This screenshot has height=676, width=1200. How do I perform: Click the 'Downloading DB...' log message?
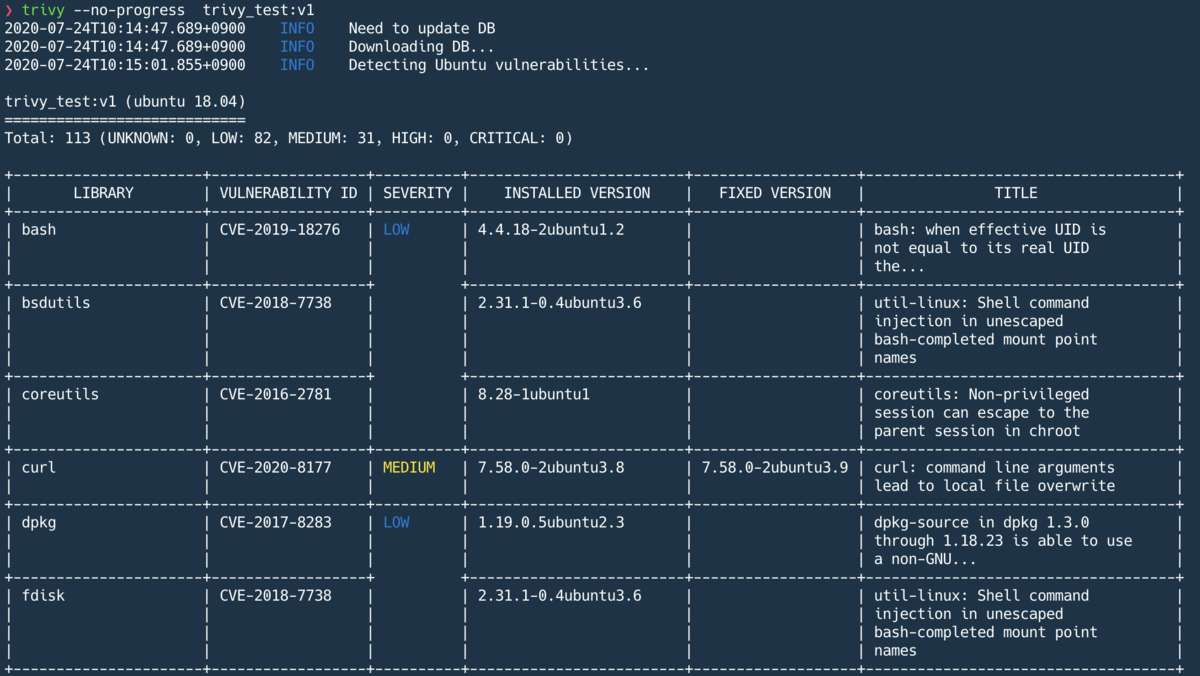pyautogui.click(x=420, y=47)
